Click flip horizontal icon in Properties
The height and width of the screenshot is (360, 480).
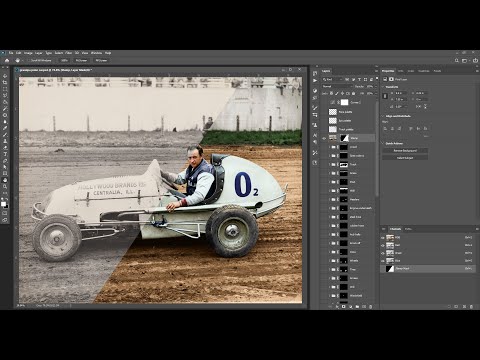[418, 106]
